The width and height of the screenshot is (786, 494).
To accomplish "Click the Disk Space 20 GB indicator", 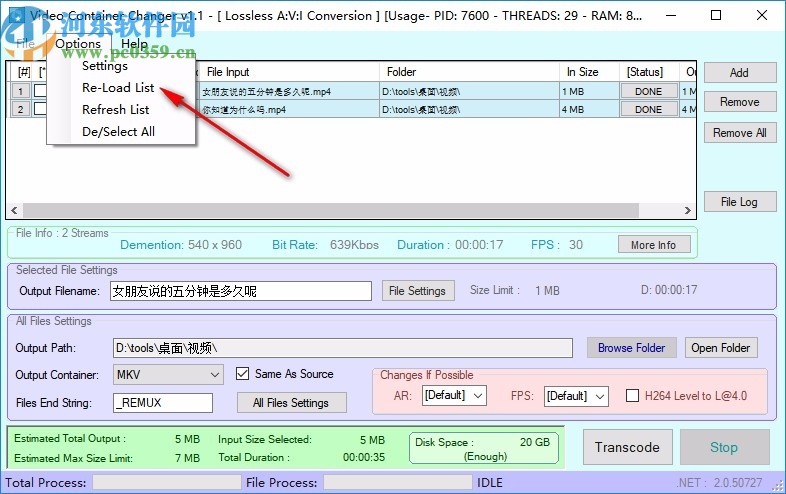I will 484,448.
